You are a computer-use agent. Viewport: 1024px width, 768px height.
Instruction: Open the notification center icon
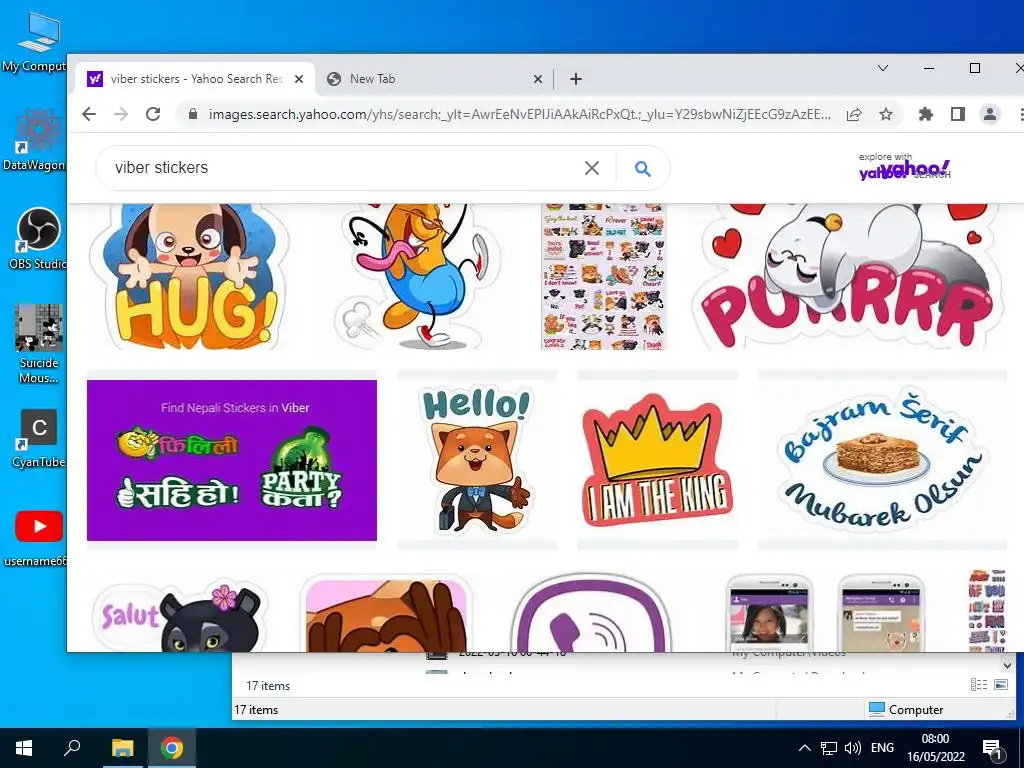(992, 749)
